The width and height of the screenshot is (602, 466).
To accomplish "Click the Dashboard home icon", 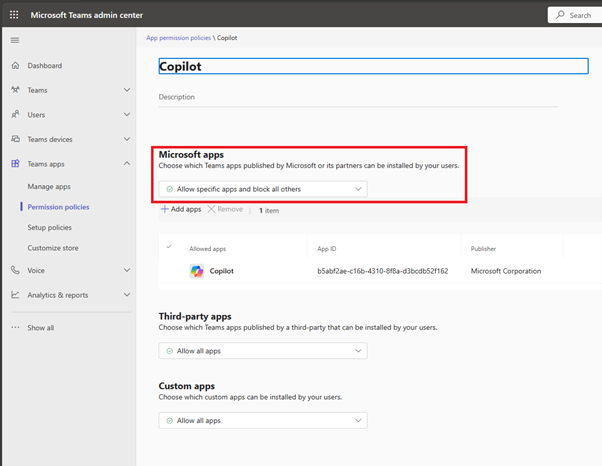I will pyautogui.click(x=15, y=66).
